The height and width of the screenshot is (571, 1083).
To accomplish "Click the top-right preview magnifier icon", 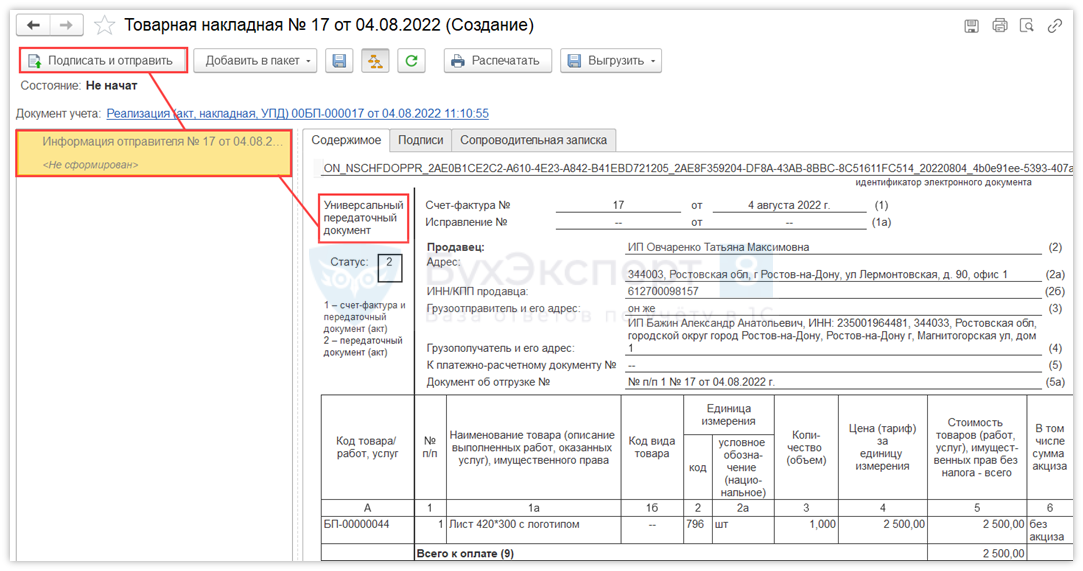I will pos(1026,26).
